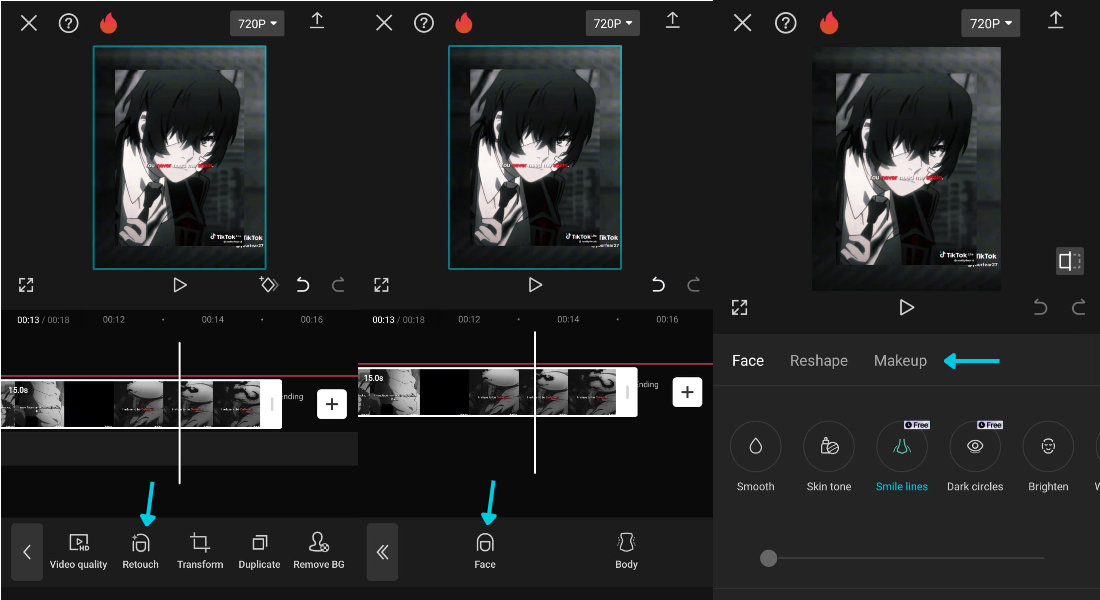Add a clip with plus button, left panel

click(332, 404)
